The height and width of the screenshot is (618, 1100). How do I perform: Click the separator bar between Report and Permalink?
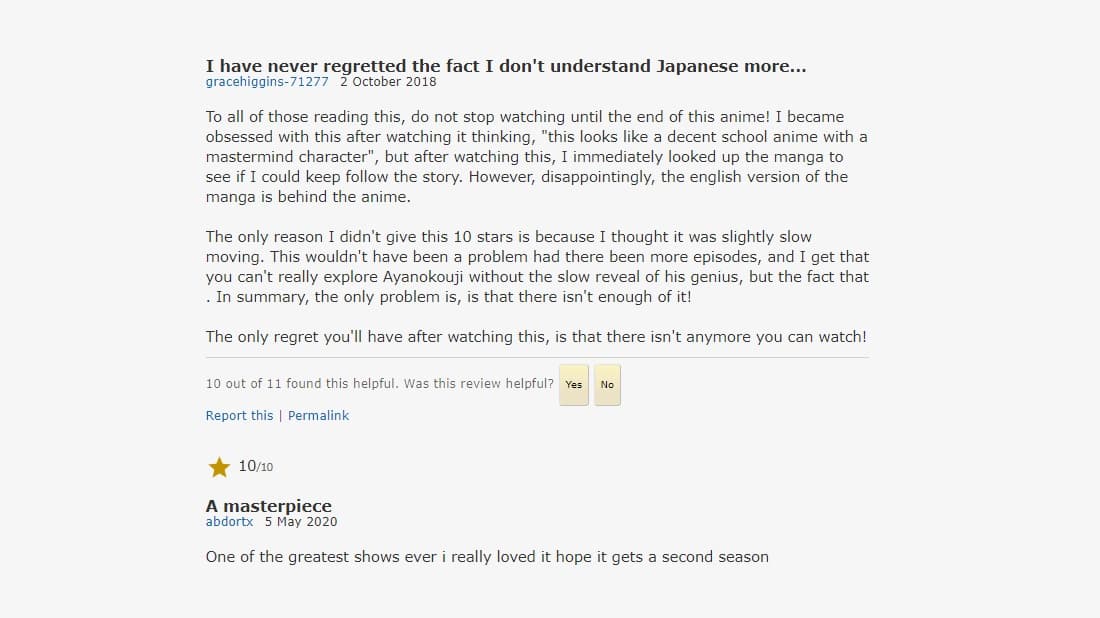(281, 415)
